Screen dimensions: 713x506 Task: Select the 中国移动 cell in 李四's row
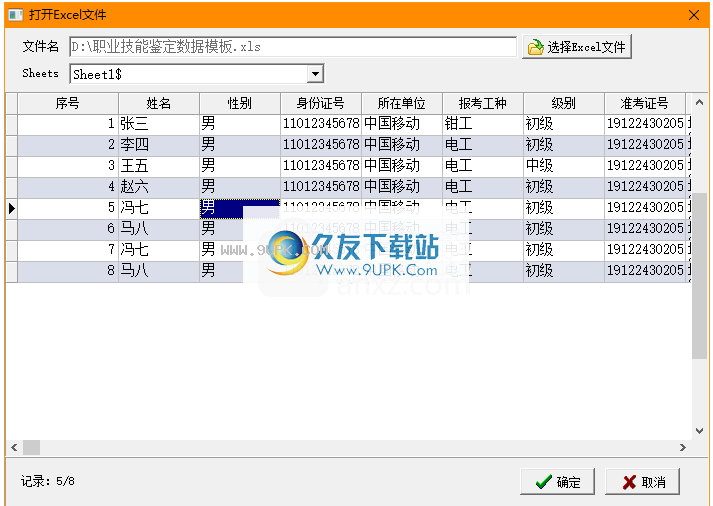(402, 145)
